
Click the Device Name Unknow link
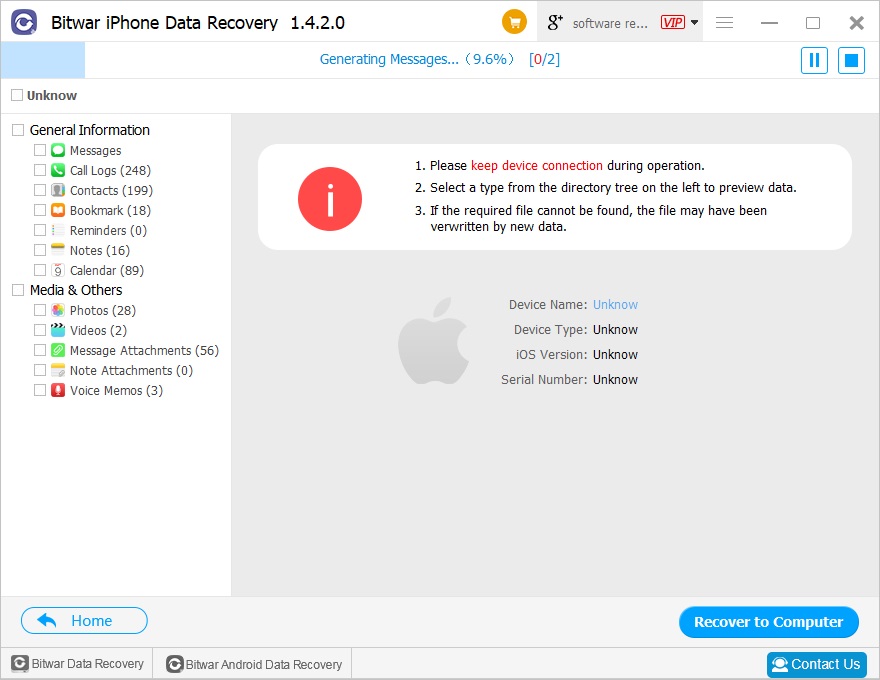pos(616,305)
